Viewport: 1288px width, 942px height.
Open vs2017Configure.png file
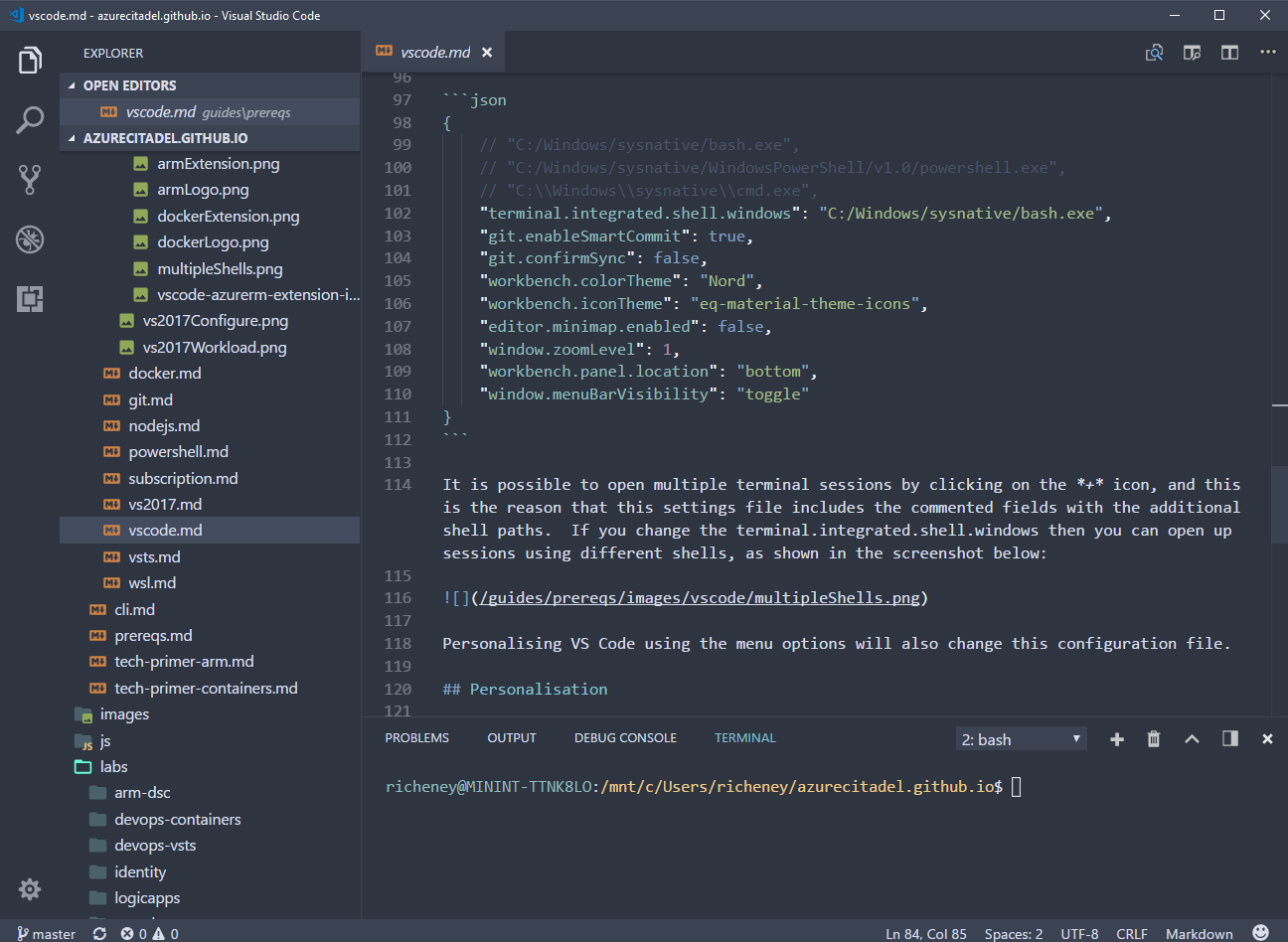pyautogui.click(x=210, y=321)
